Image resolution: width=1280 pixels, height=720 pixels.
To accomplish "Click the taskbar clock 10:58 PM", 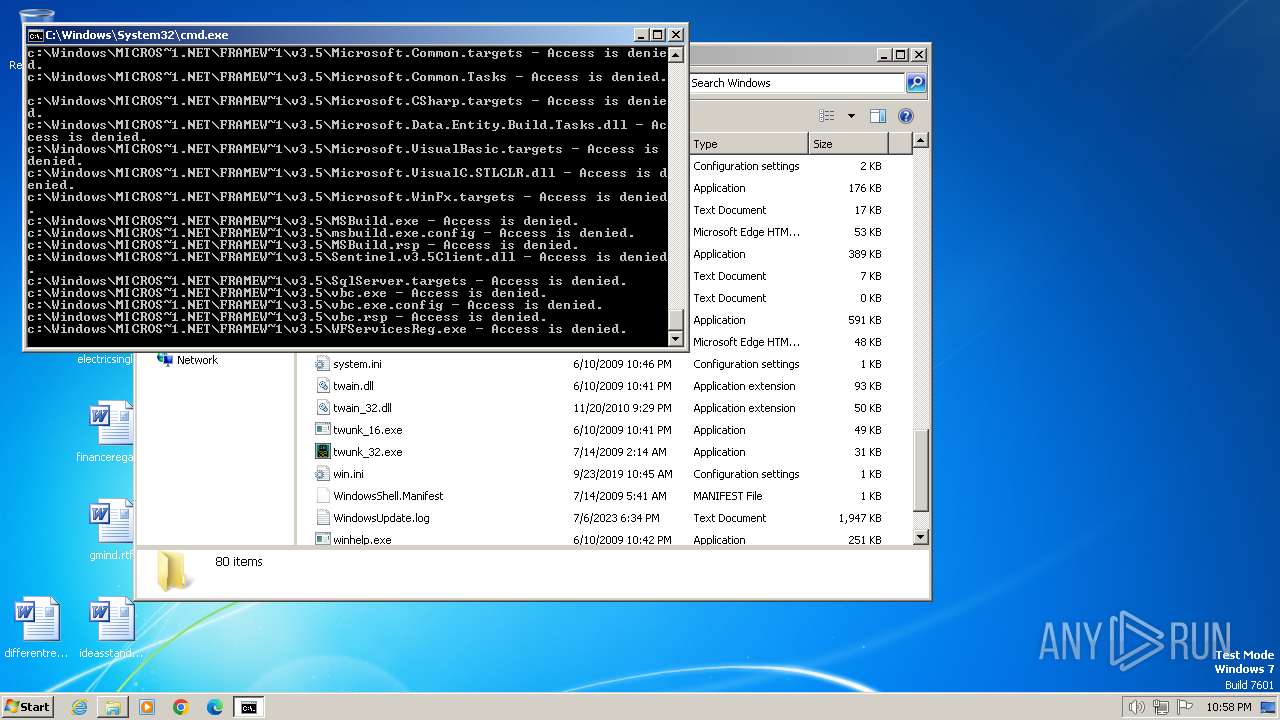I will tap(1229, 707).
